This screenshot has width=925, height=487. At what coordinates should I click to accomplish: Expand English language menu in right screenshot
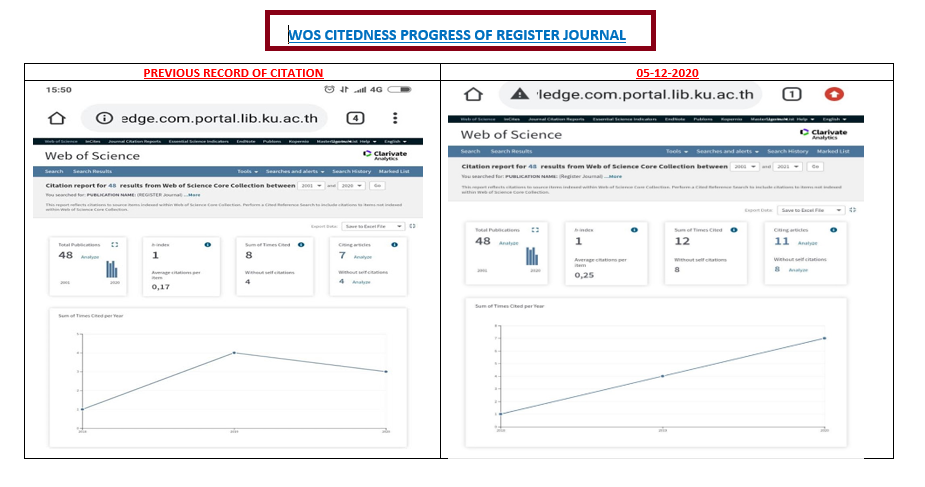(834, 119)
